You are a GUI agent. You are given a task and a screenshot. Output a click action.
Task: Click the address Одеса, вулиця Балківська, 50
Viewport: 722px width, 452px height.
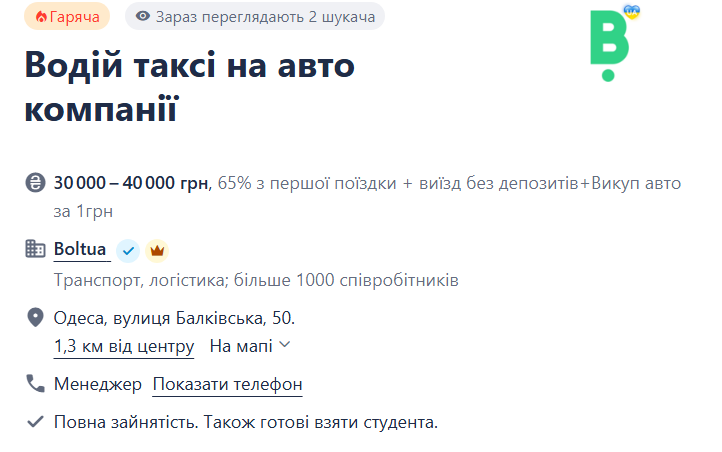tap(175, 318)
